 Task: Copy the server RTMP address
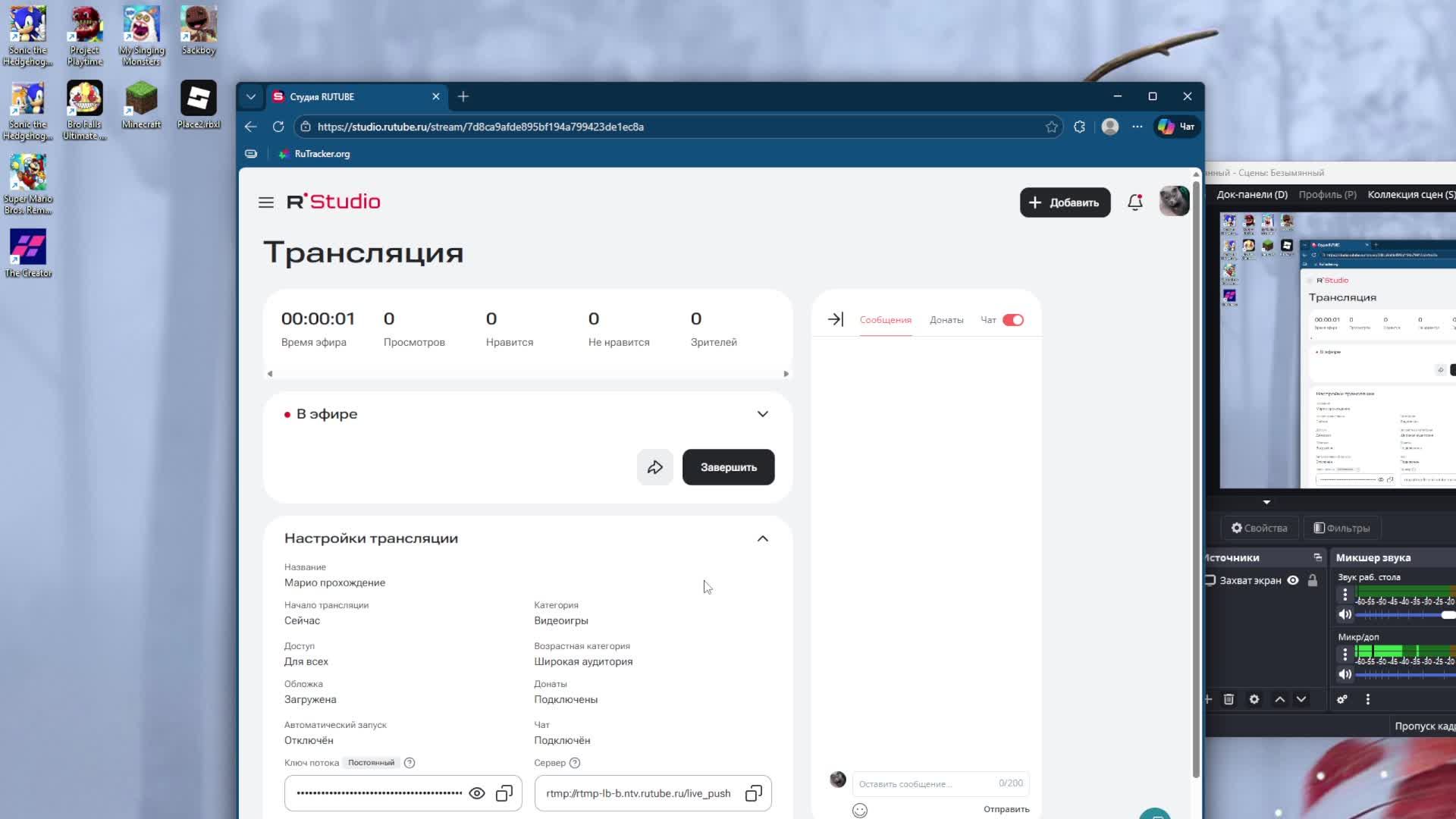tap(753, 793)
